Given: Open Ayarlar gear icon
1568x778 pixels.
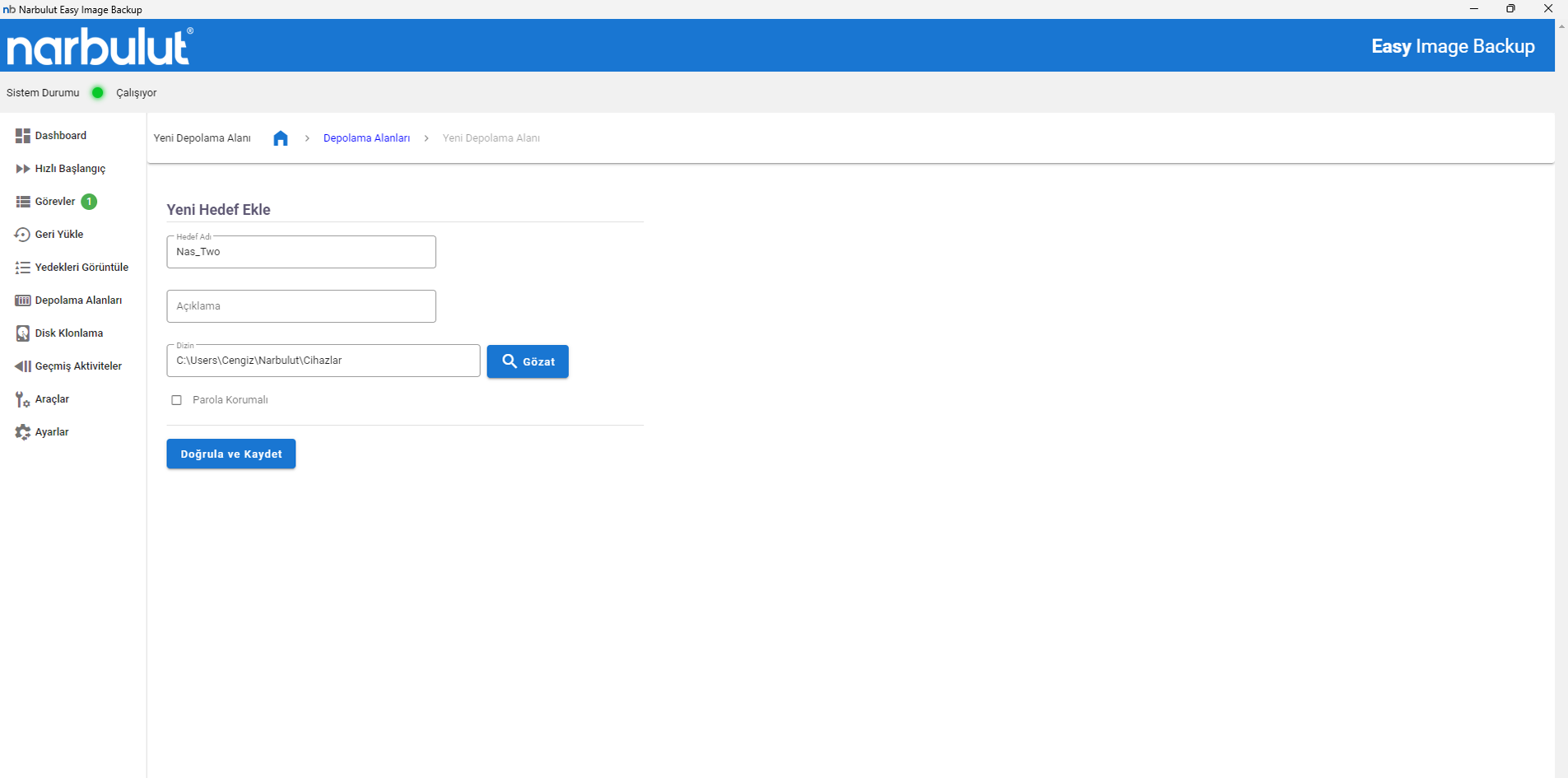Looking at the screenshot, I should click(22, 432).
